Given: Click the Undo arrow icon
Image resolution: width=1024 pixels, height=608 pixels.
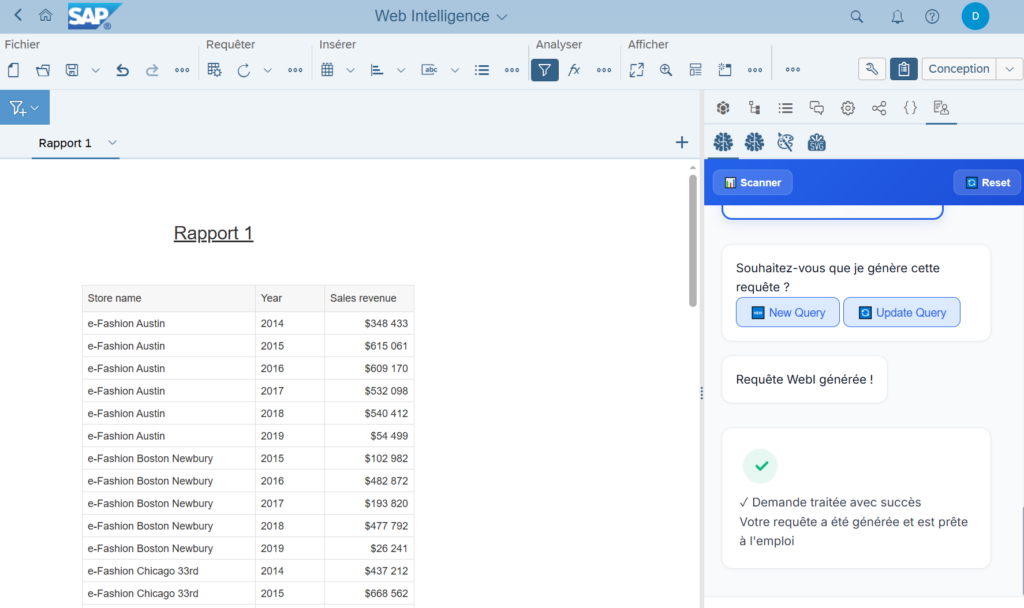Looking at the screenshot, I should pyautogui.click(x=122, y=70).
